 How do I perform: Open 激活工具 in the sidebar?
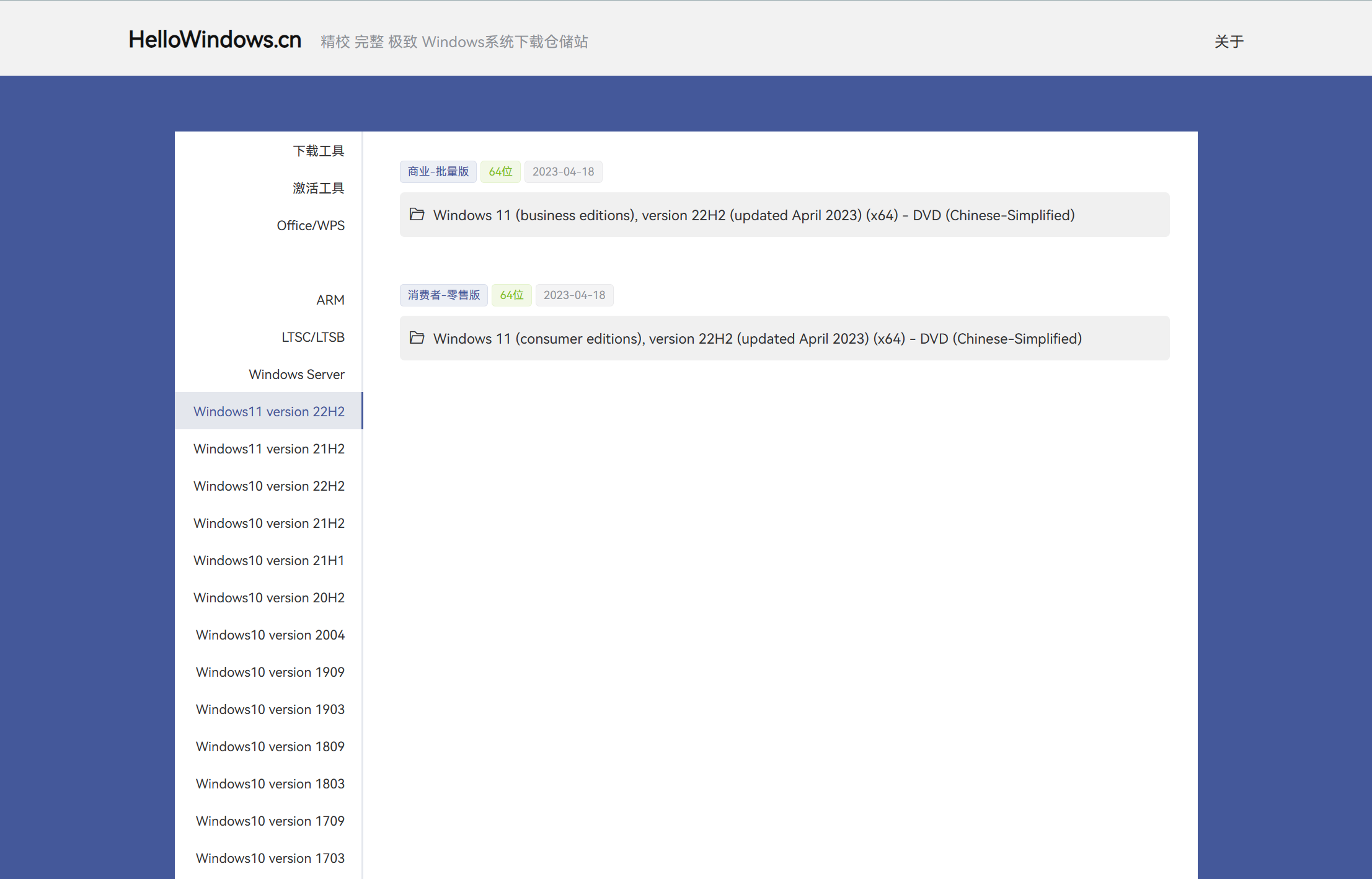point(318,188)
